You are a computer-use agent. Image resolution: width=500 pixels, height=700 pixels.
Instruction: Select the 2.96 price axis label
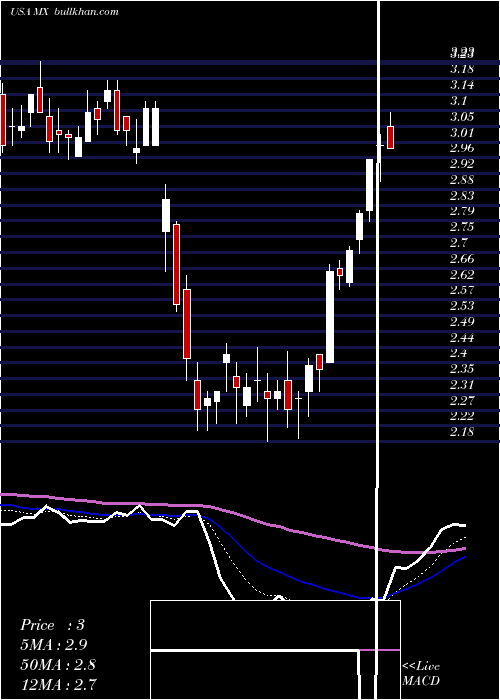(462, 148)
